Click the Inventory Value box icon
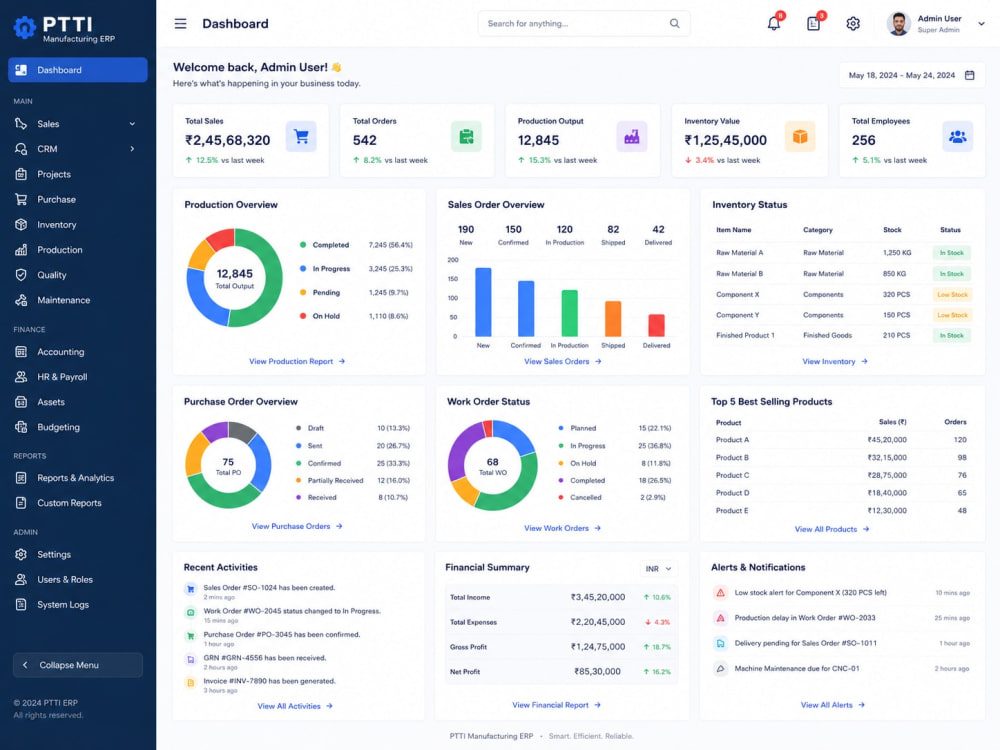Screen dimensions: 1000x750 pos(800,136)
